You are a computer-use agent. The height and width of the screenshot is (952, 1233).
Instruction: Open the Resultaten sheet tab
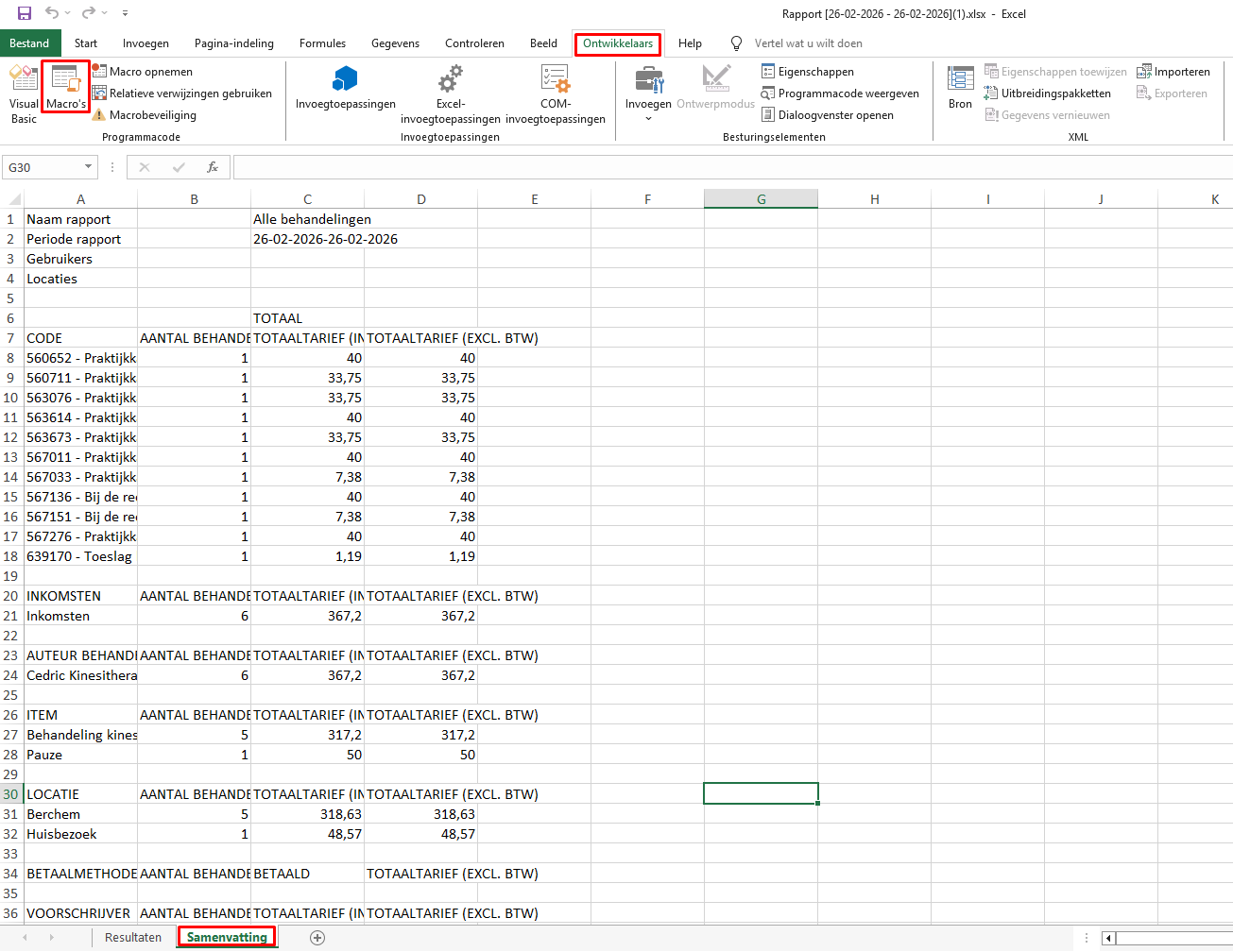(133, 937)
